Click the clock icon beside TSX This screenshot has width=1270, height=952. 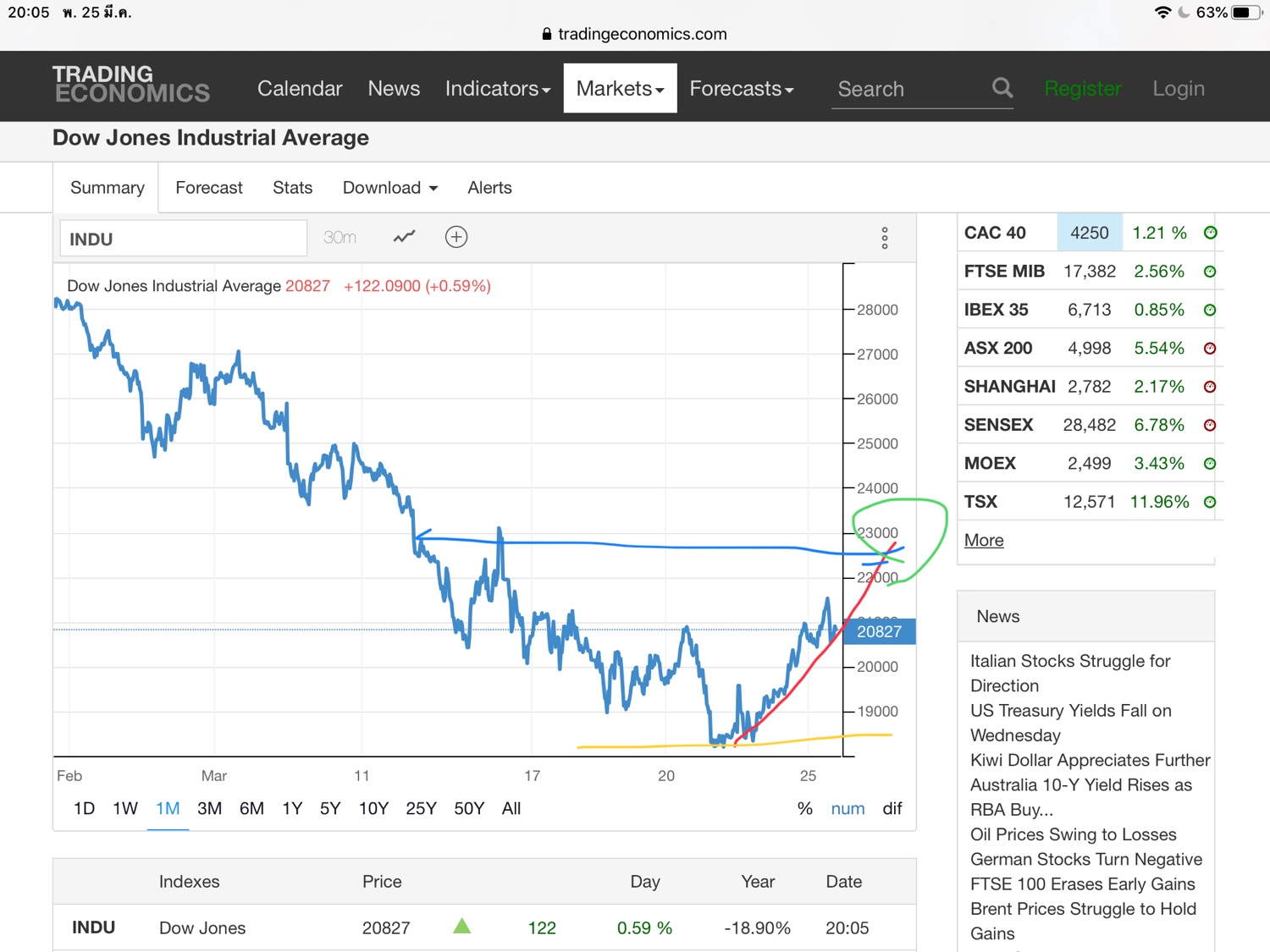tap(1210, 502)
